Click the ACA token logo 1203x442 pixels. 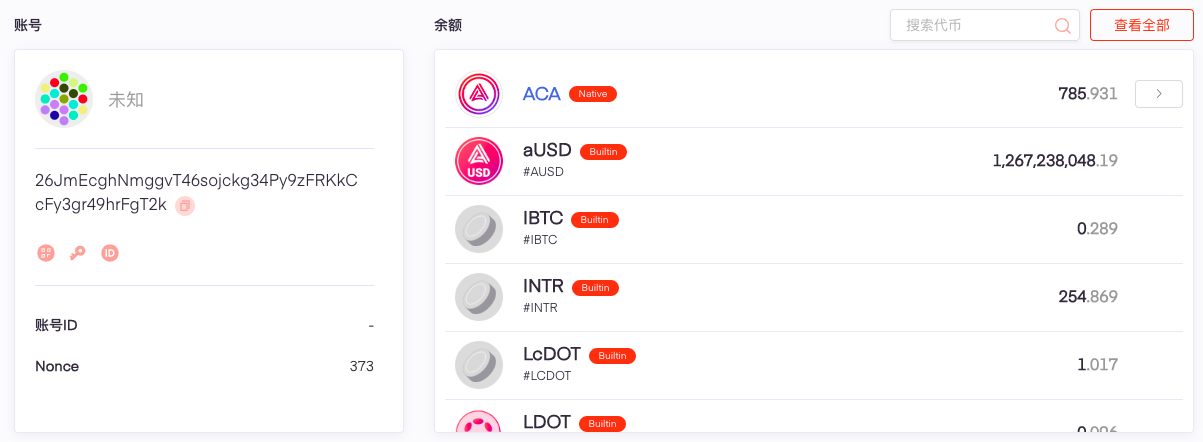point(478,94)
